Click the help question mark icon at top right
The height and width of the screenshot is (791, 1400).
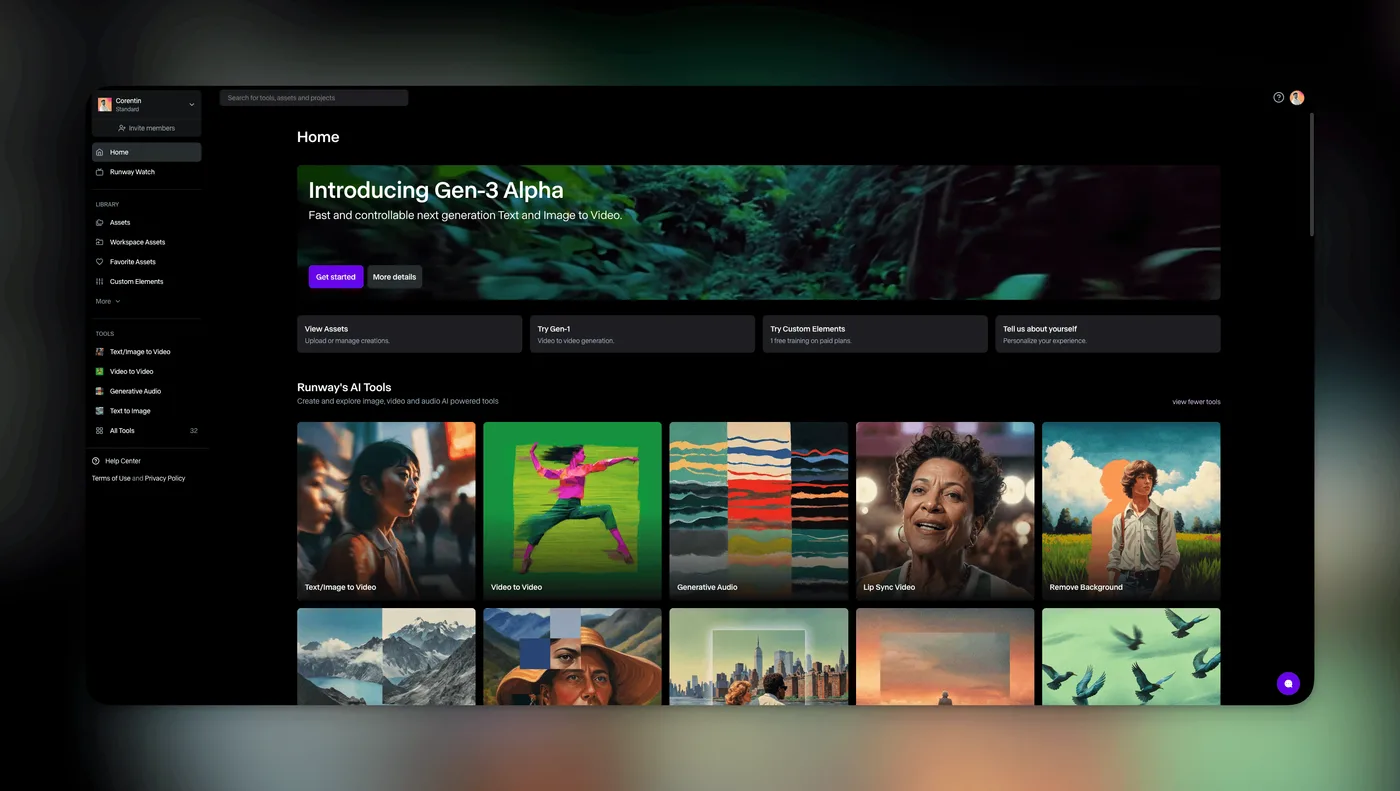(1278, 98)
